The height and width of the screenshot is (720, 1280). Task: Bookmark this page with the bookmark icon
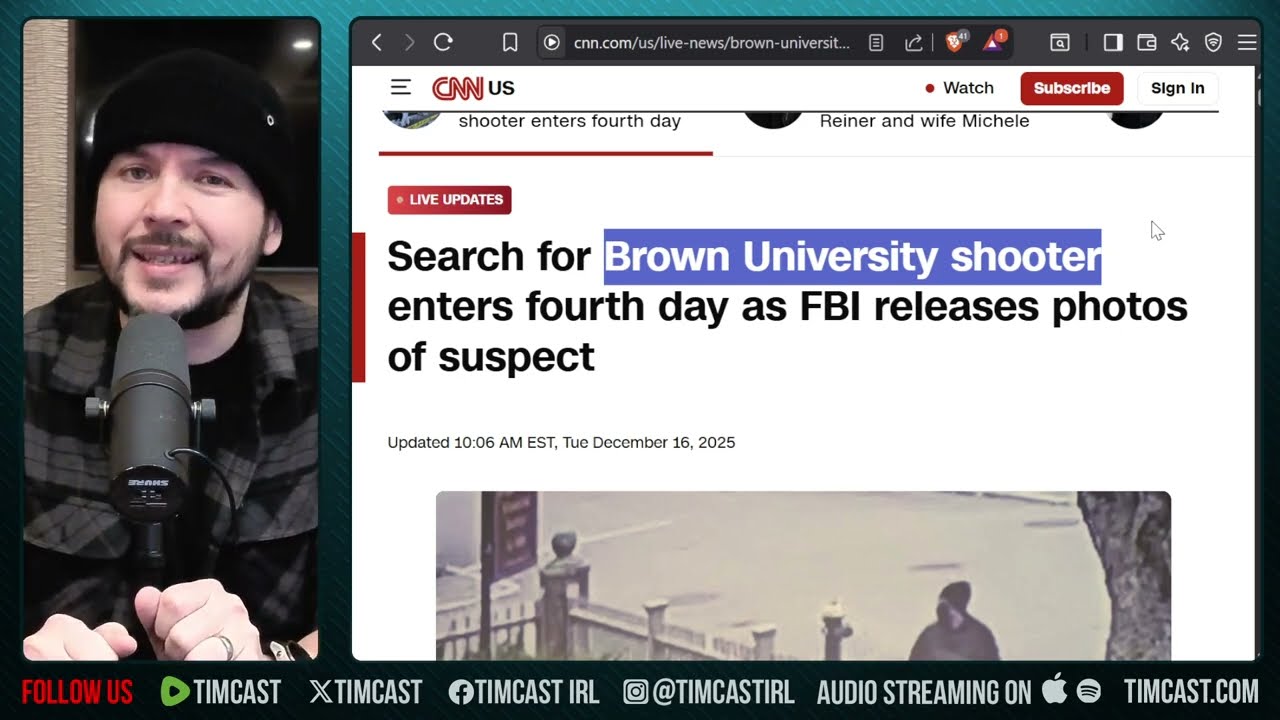coord(510,42)
